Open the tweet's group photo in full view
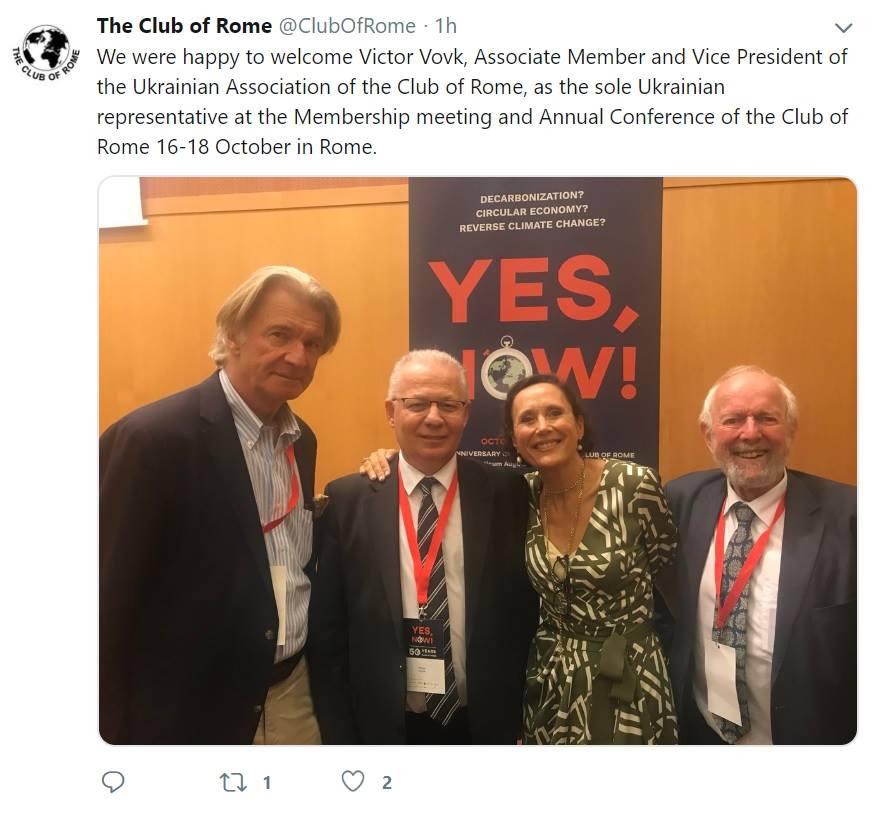 [x=478, y=461]
